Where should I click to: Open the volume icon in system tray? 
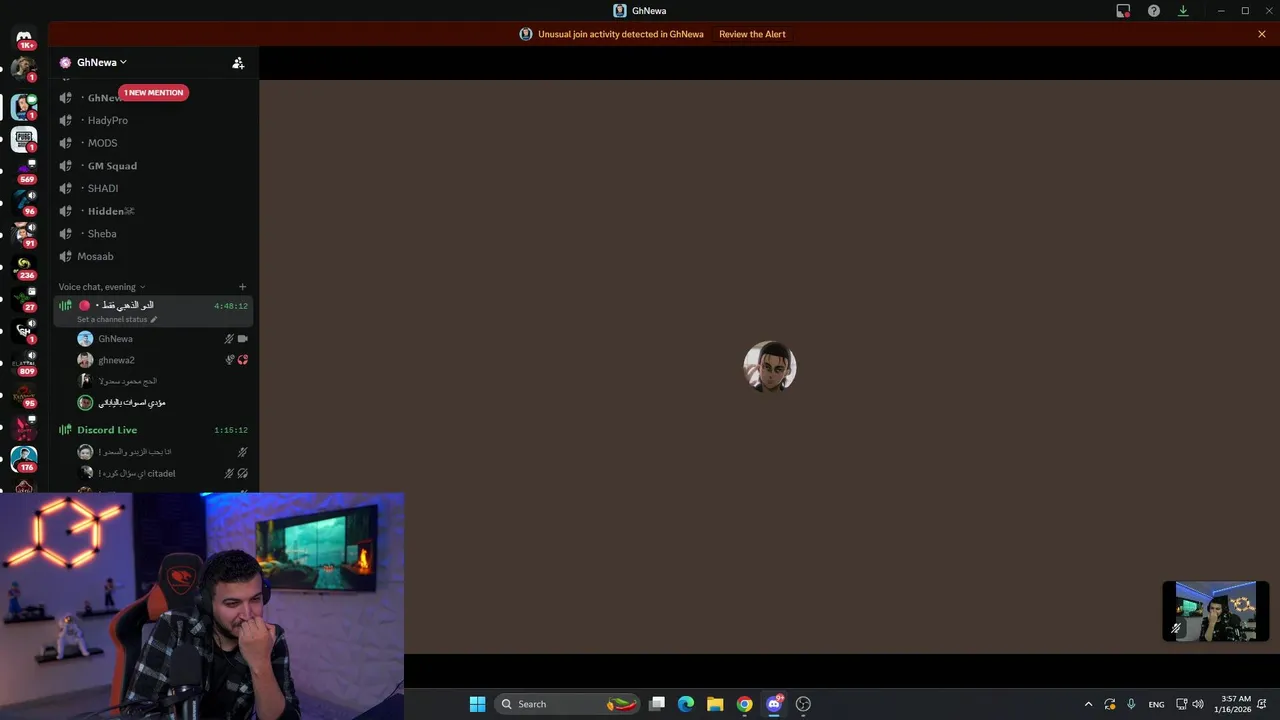1198,704
